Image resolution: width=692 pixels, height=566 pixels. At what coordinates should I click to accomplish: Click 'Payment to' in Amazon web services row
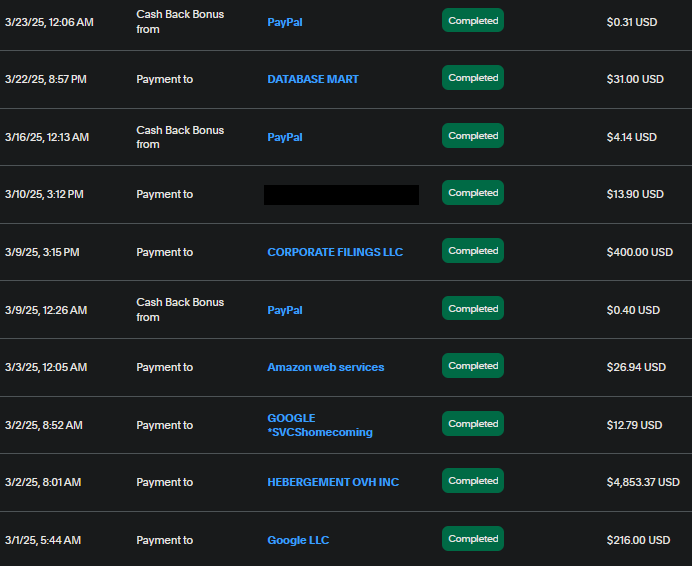tap(165, 367)
